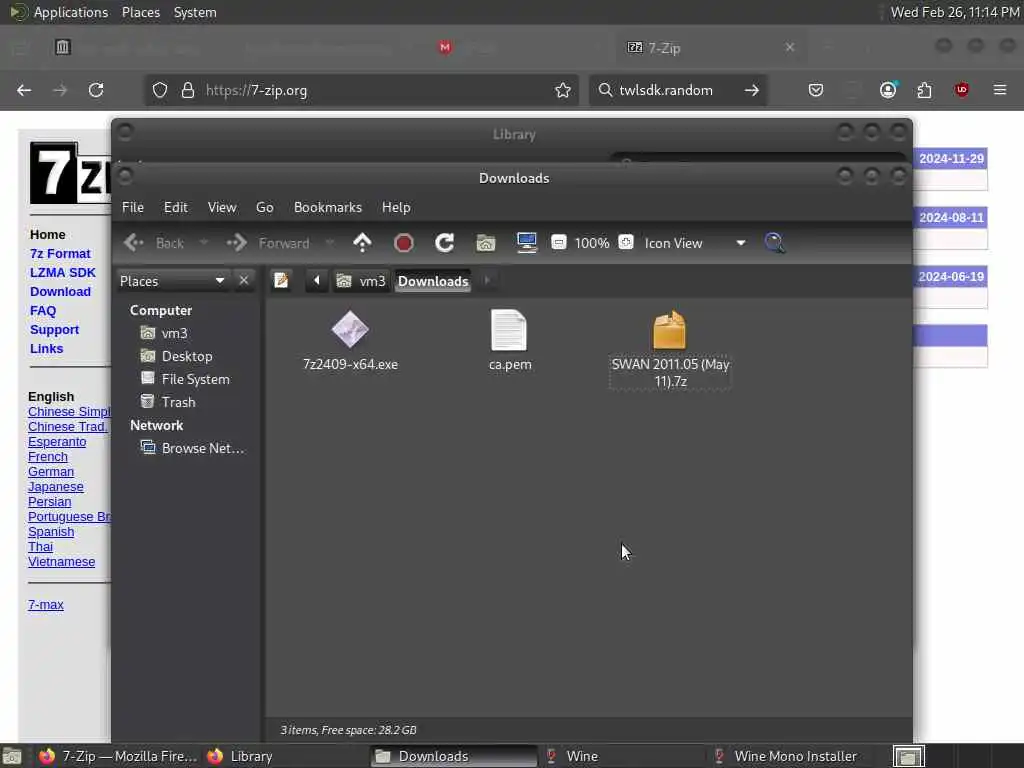Open the Help menu
This screenshot has height=768, width=1024.
coord(396,207)
